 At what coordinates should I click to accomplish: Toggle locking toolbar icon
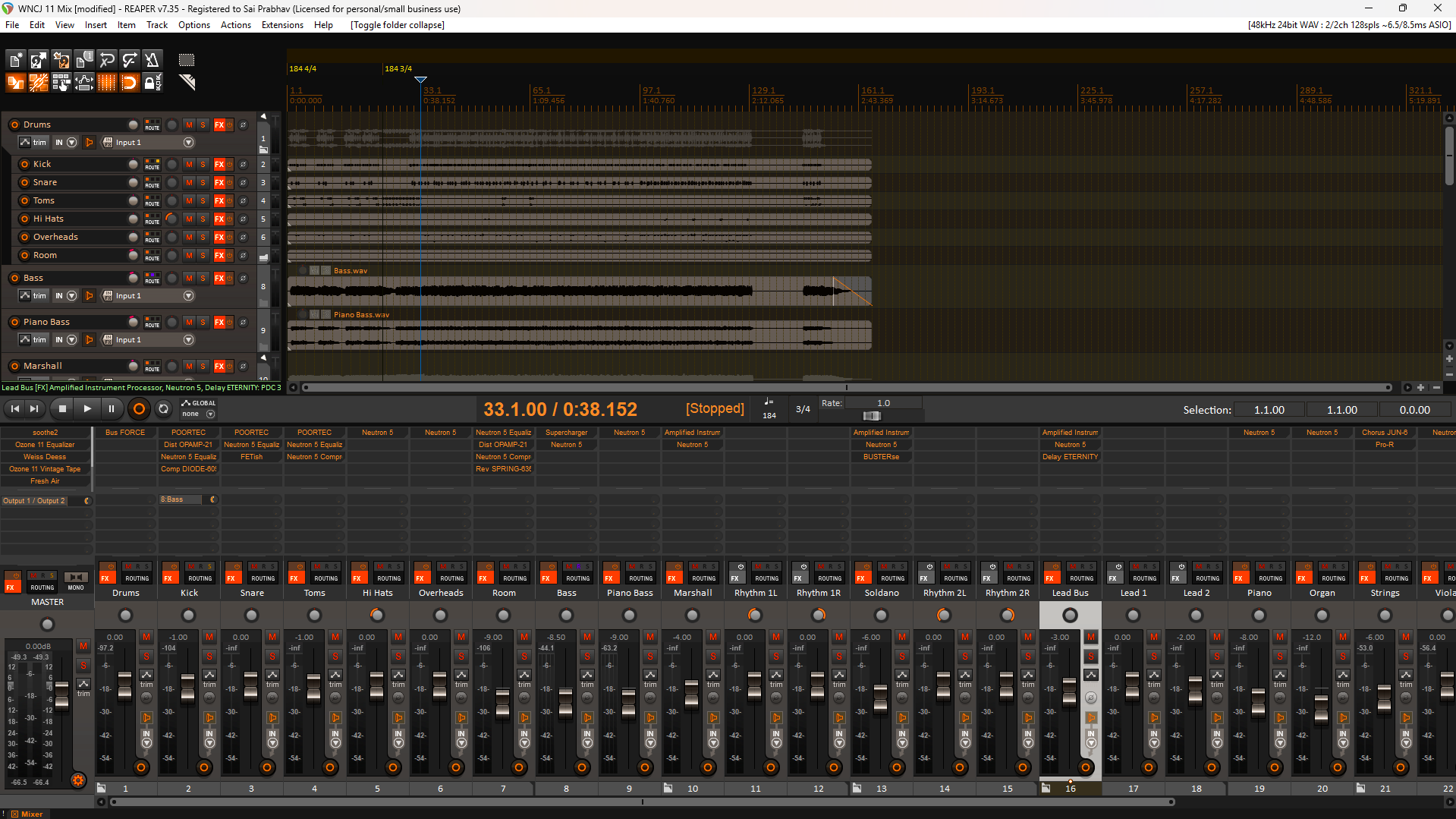click(153, 83)
